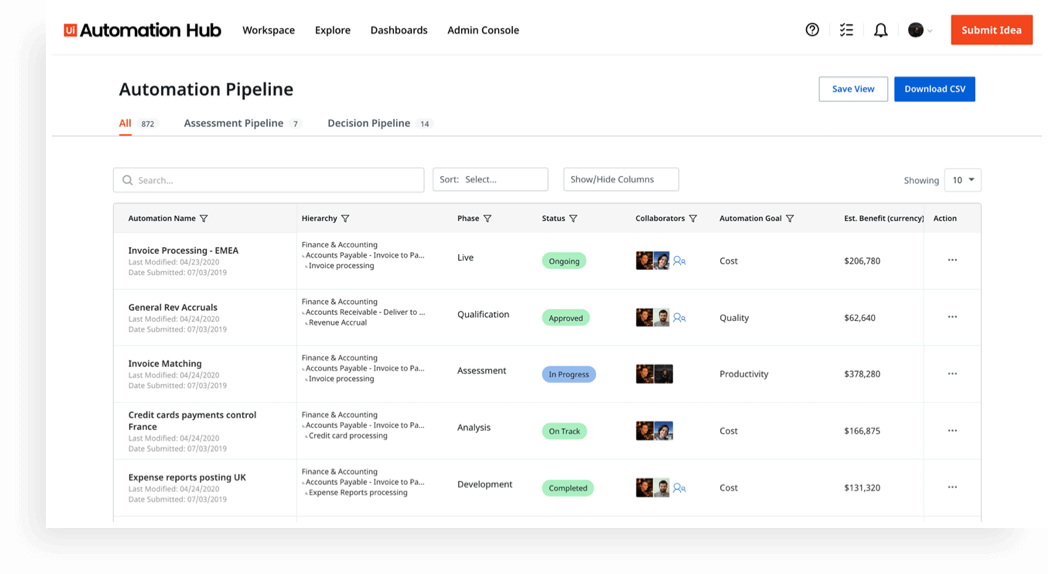The image size is (1048, 574).
Task: Click the Live phase cell
Action: (x=465, y=257)
